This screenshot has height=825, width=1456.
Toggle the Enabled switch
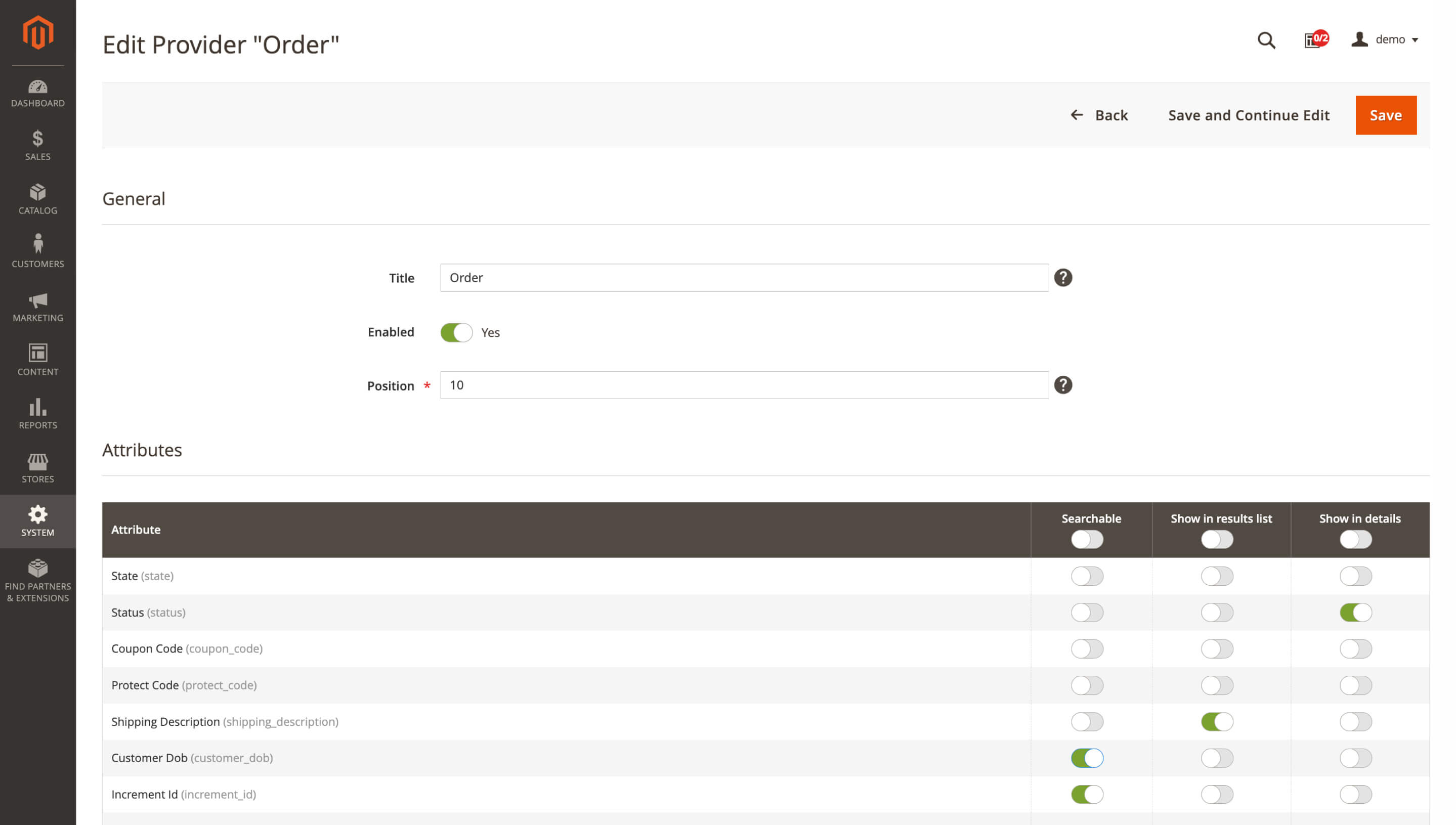coord(456,333)
